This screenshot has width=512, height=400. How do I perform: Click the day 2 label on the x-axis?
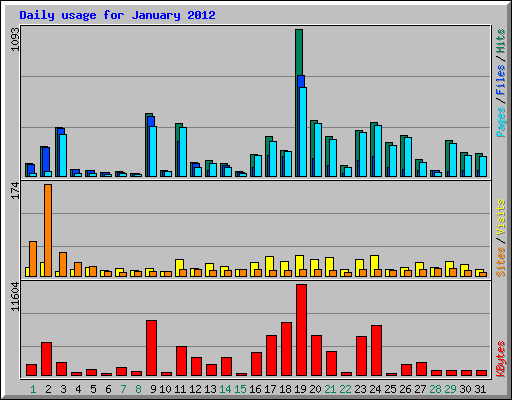(x=48, y=389)
